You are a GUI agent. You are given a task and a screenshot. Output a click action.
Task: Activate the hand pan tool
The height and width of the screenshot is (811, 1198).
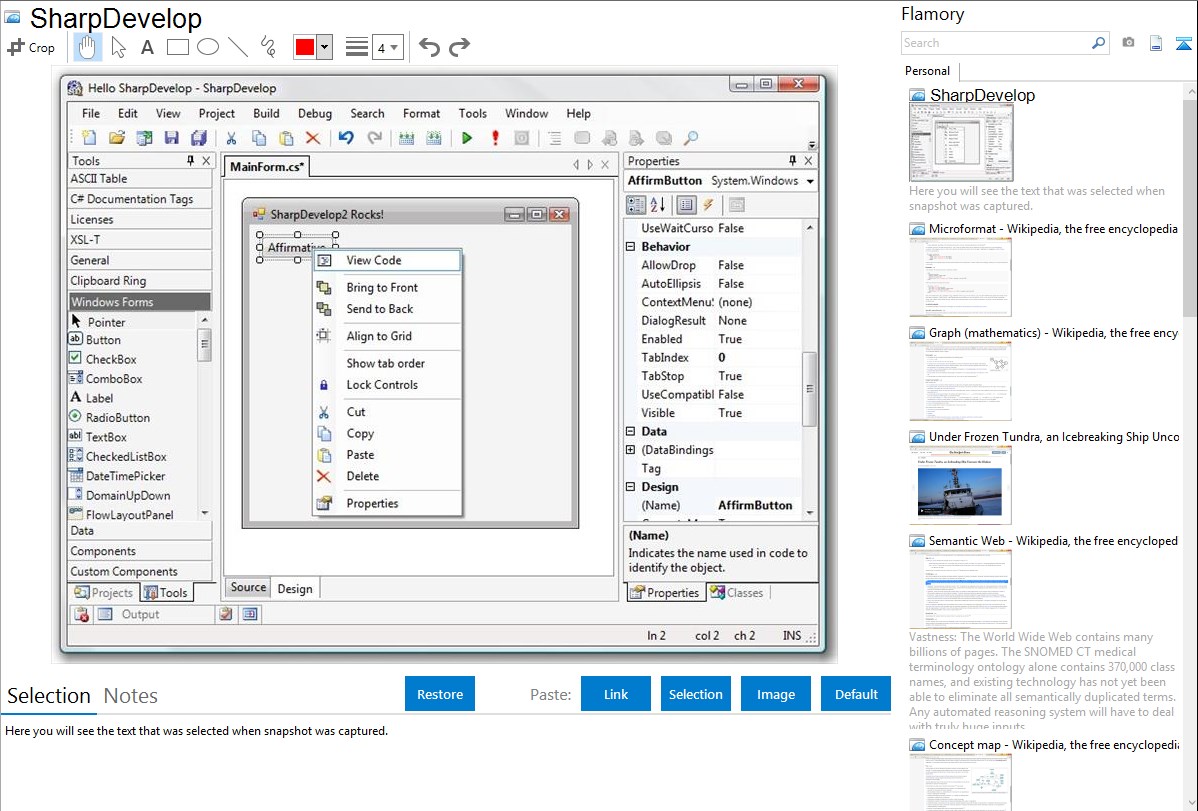tap(87, 47)
